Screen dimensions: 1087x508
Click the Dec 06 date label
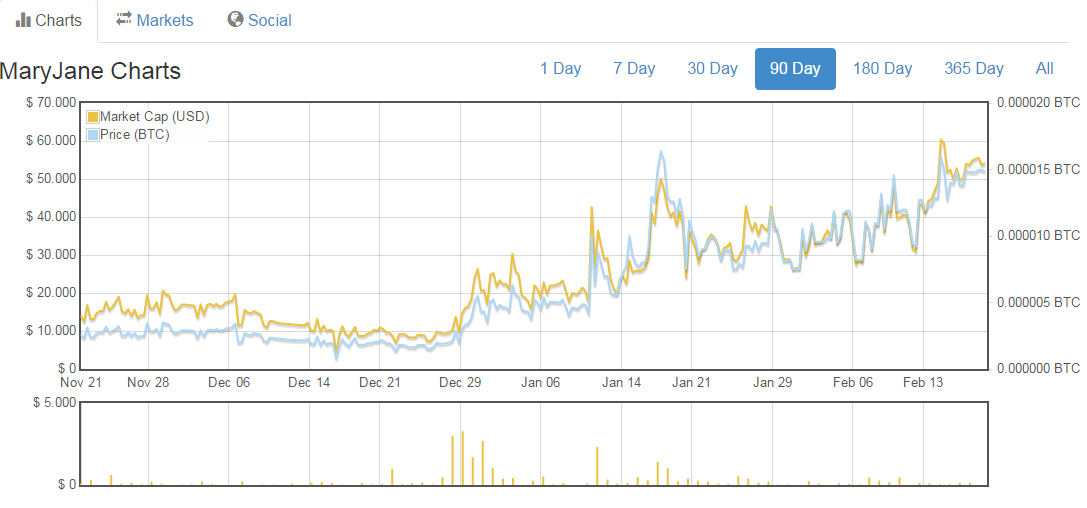coord(229,383)
